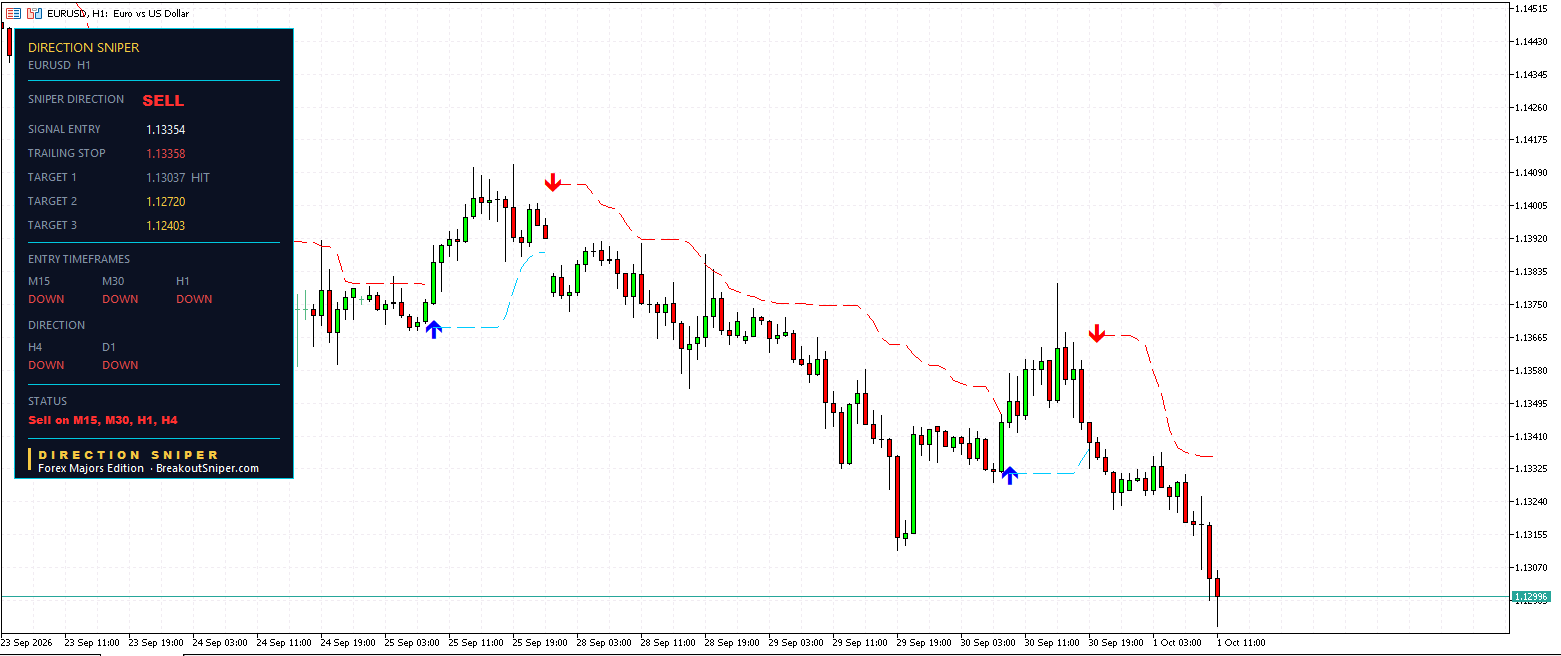Click the SNIPER DIRECTION label
This screenshot has width=1561, height=656.
click(x=76, y=99)
